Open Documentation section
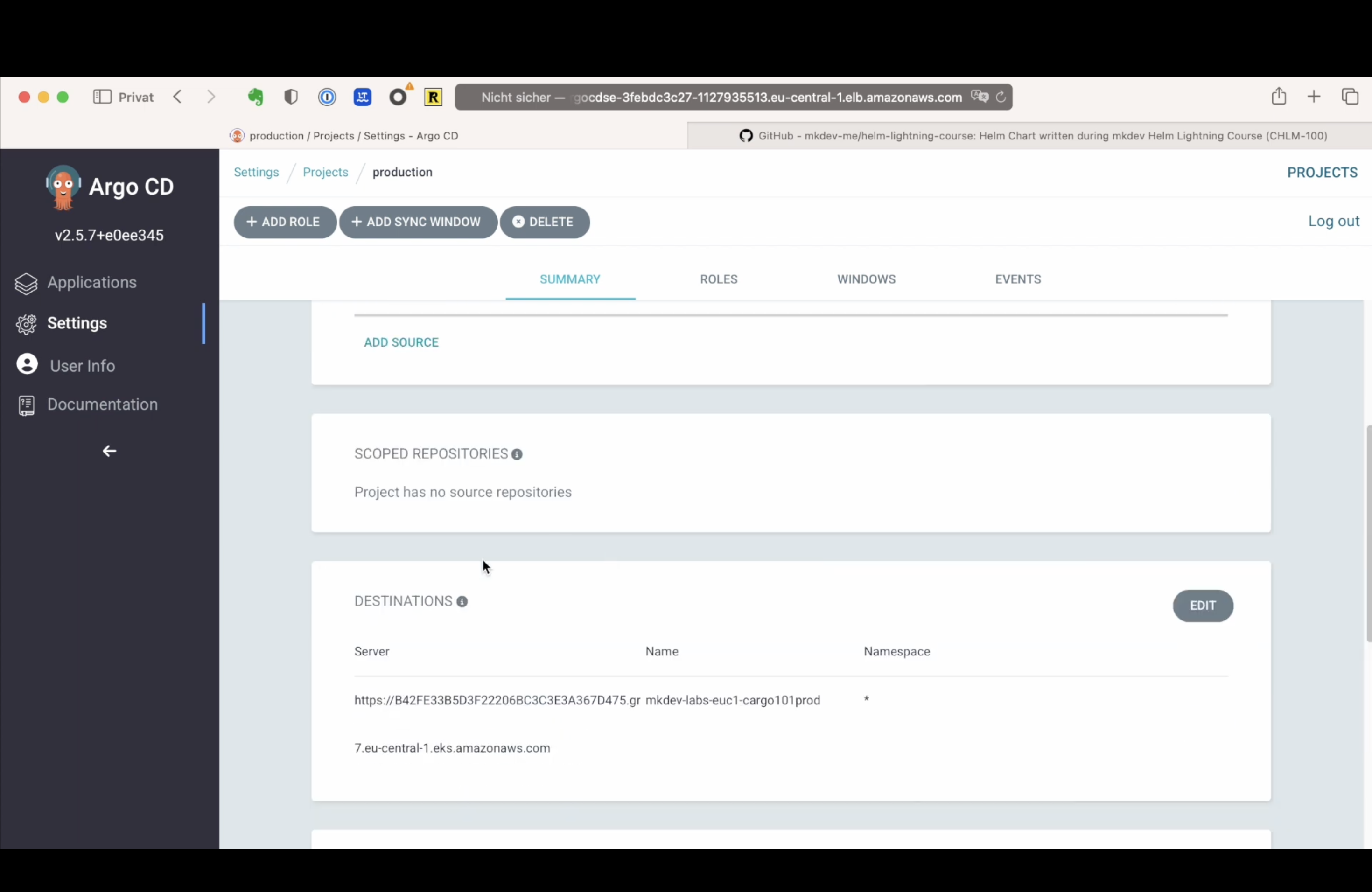 (102, 404)
